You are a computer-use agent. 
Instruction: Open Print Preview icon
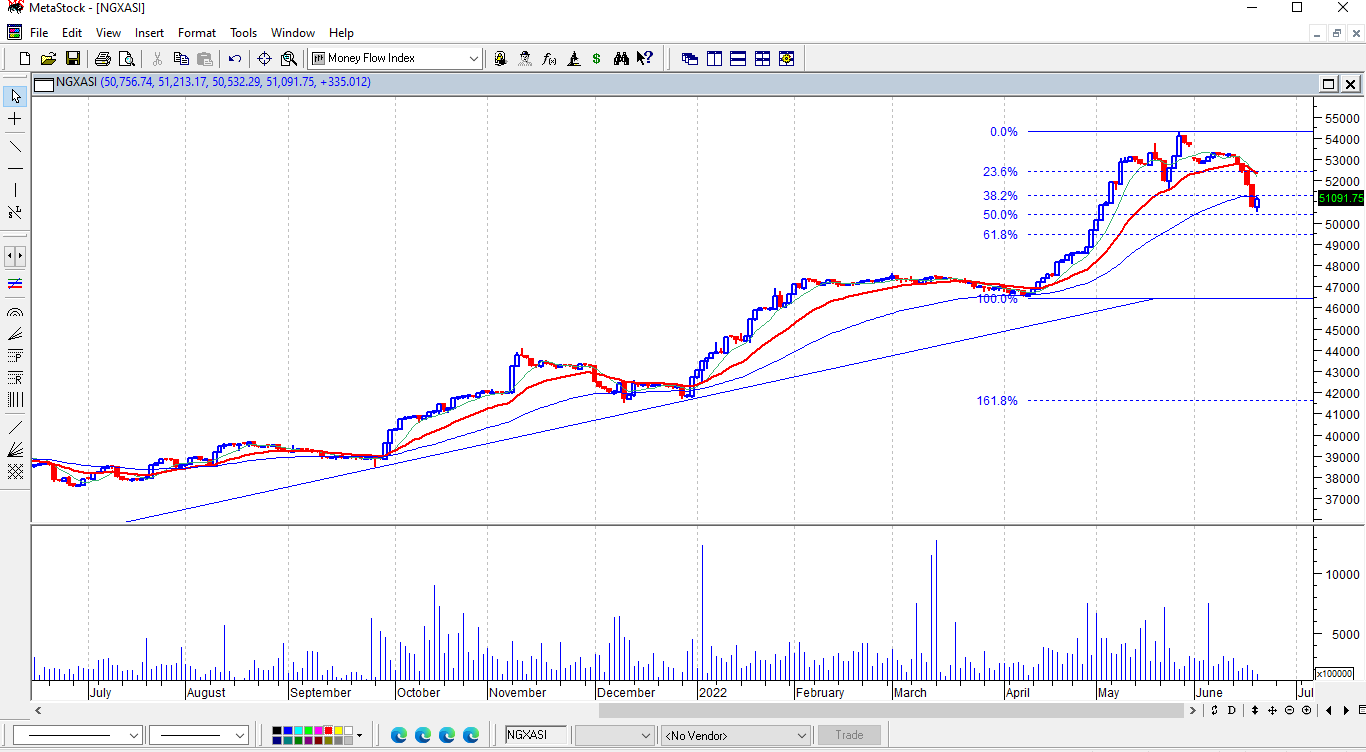coord(126,59)
